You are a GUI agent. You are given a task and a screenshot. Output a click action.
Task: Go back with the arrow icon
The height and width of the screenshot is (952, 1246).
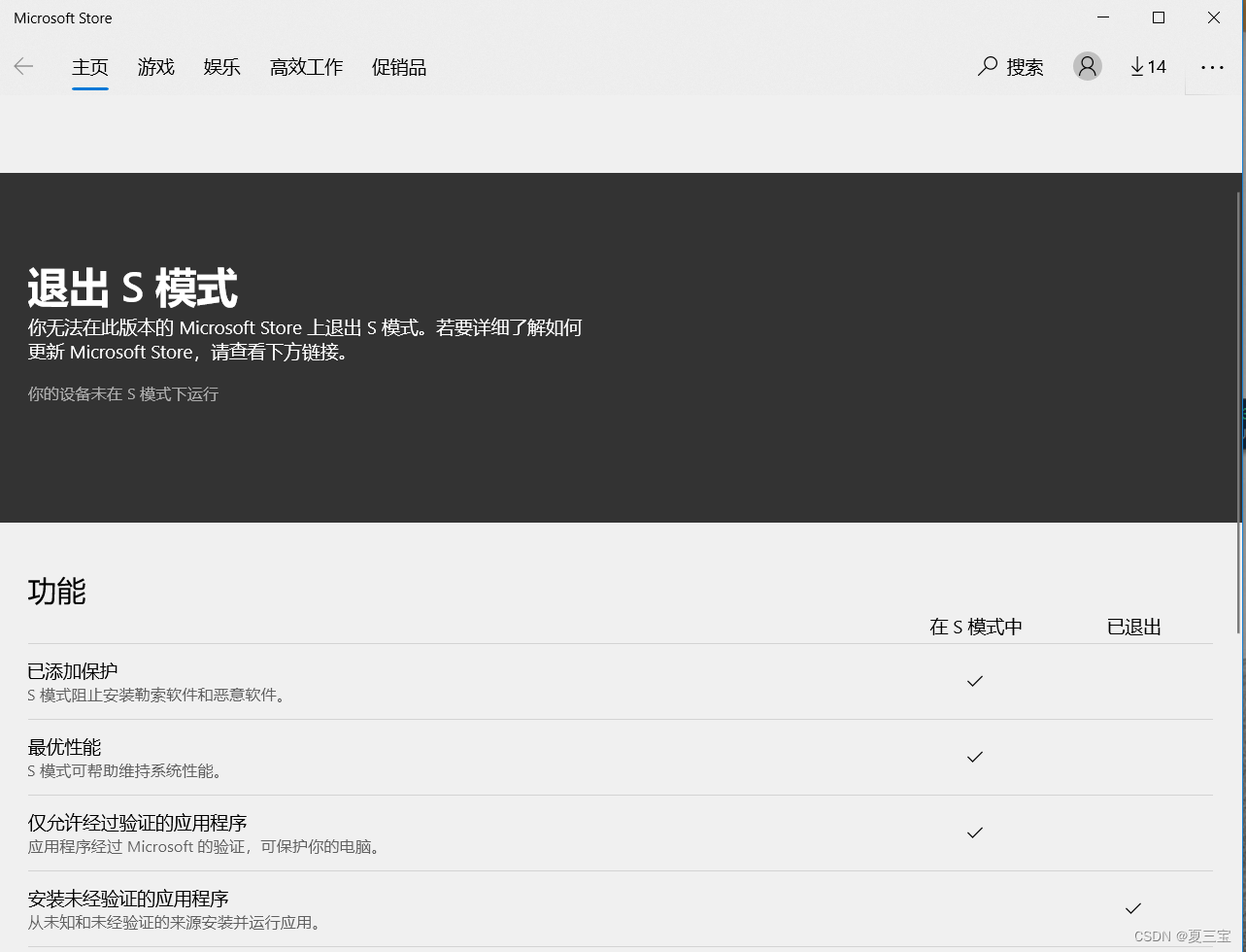(x=23, y=66)
